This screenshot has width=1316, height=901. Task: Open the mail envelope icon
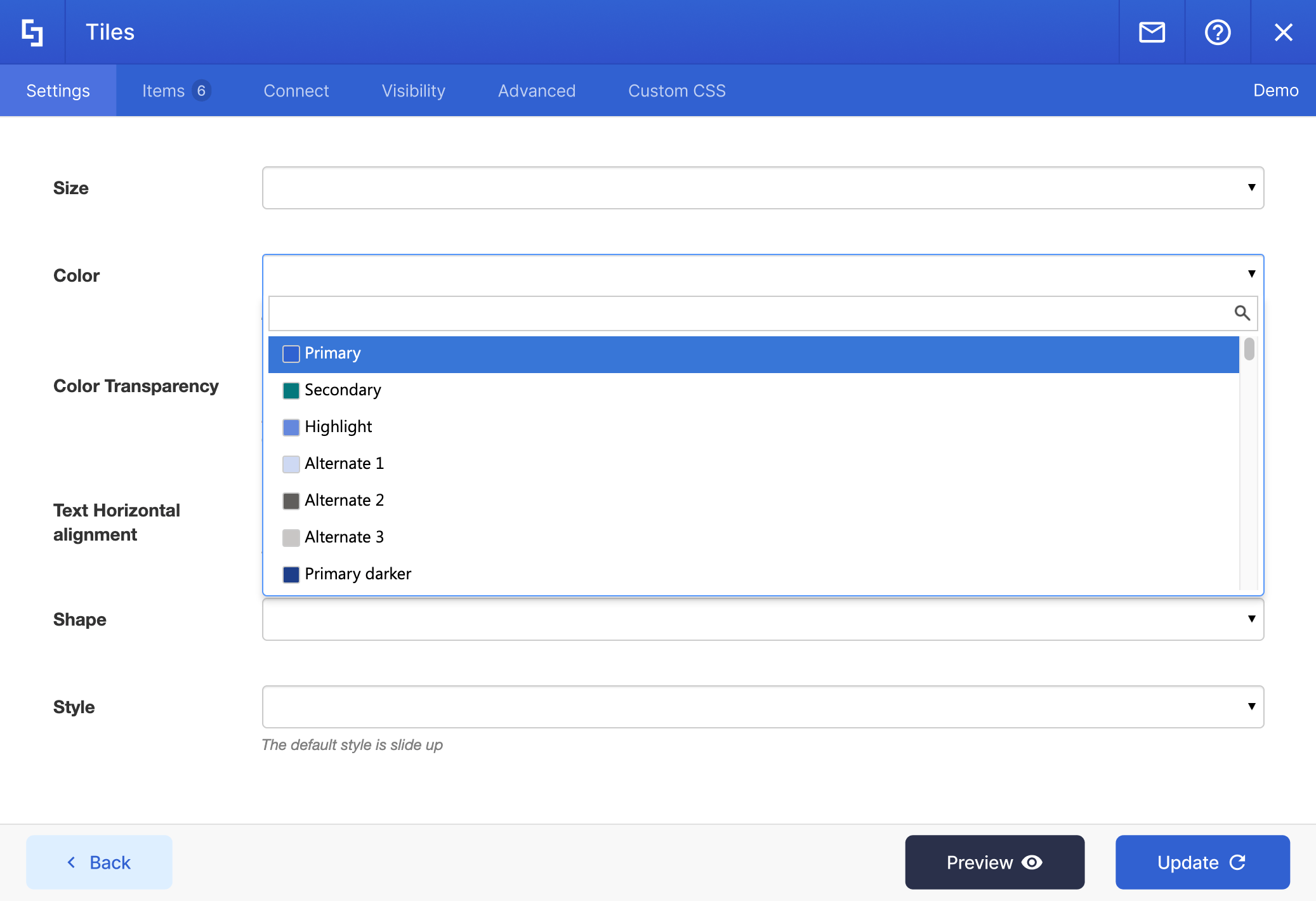(x=1152, y=32)
